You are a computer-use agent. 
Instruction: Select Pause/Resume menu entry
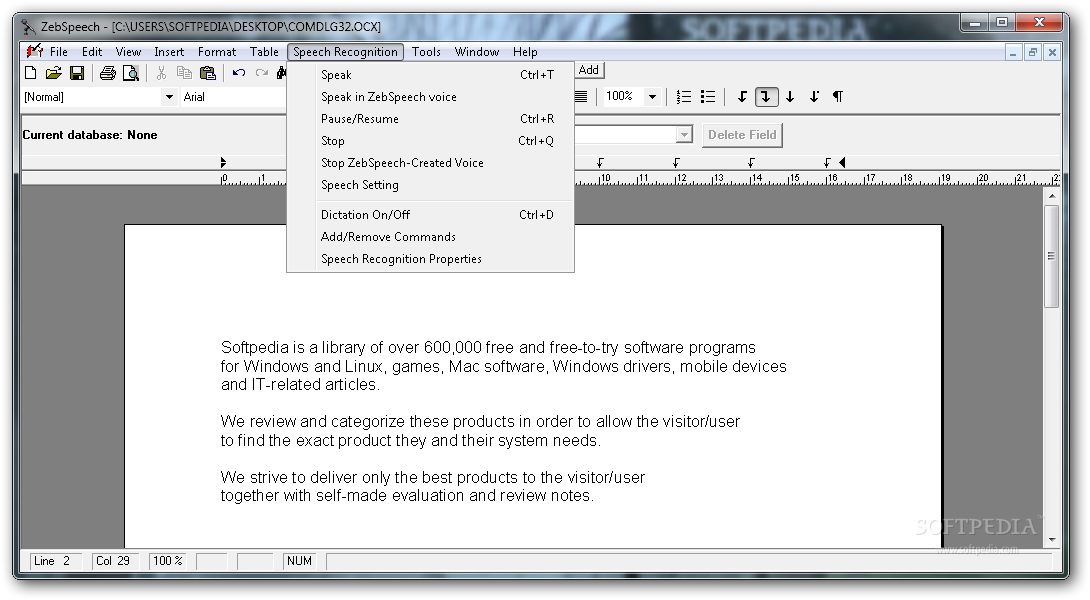[430, 119]
